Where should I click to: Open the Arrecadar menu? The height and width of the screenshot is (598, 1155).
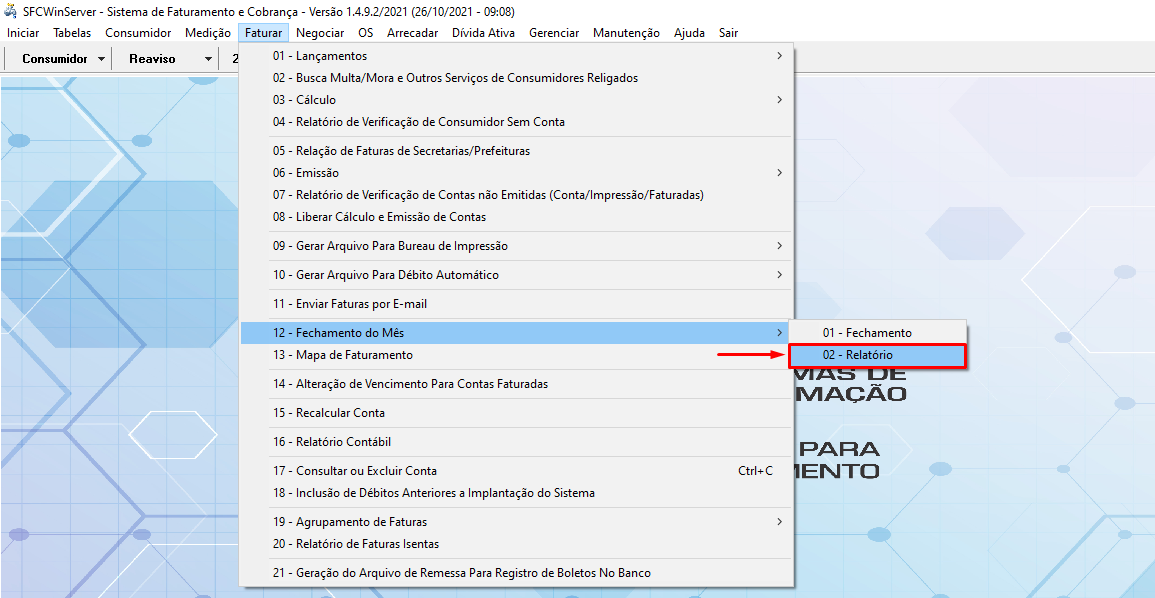click(412, 33)
